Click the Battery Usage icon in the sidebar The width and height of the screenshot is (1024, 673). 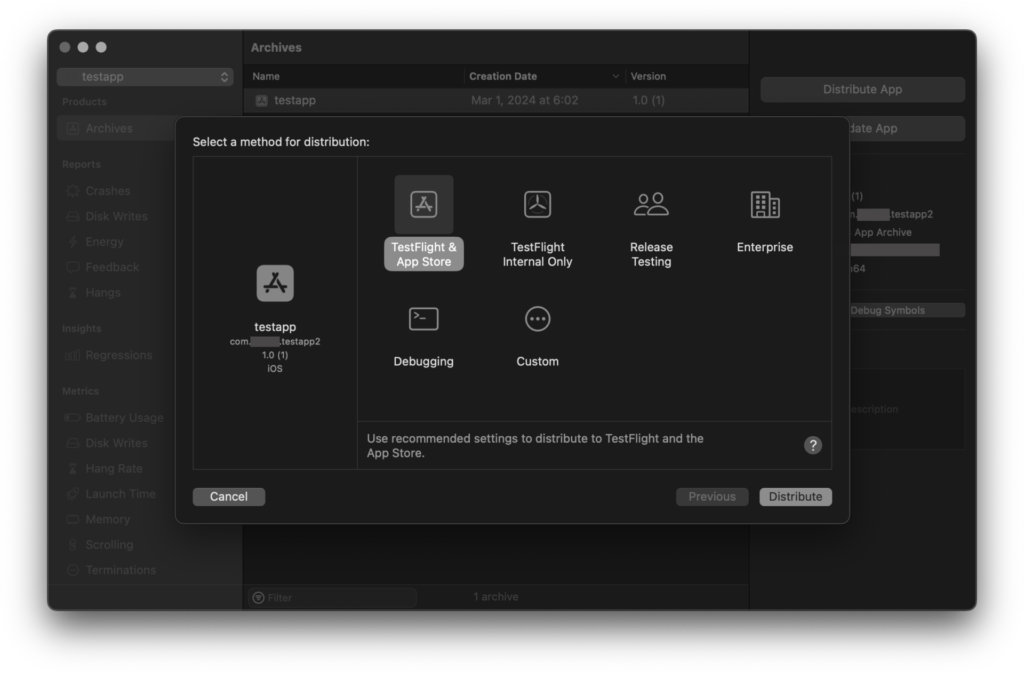click(x=72, y=417)
